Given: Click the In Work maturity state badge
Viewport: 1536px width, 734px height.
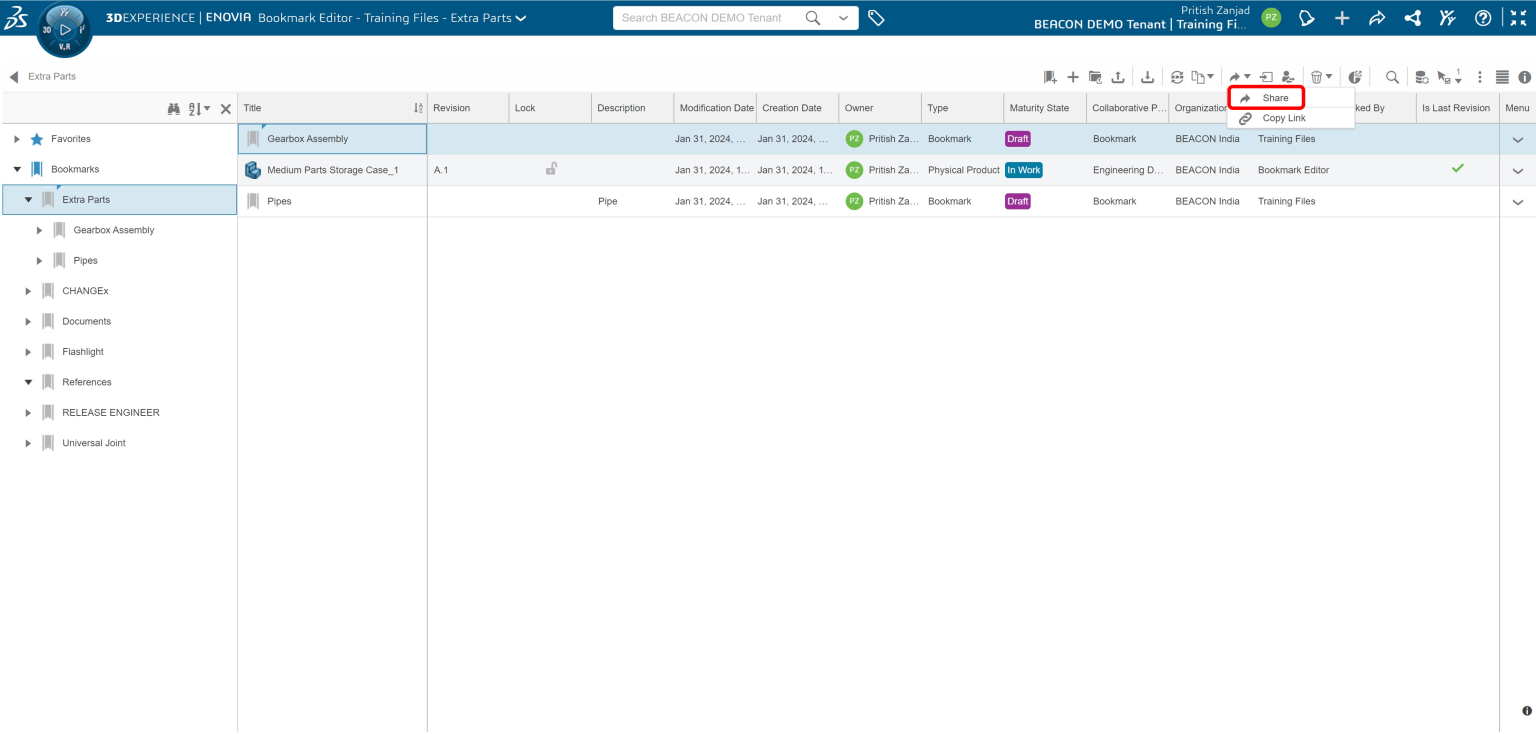Looking at the screenshot, I should pyautogui.click(x=1023, y=170).
